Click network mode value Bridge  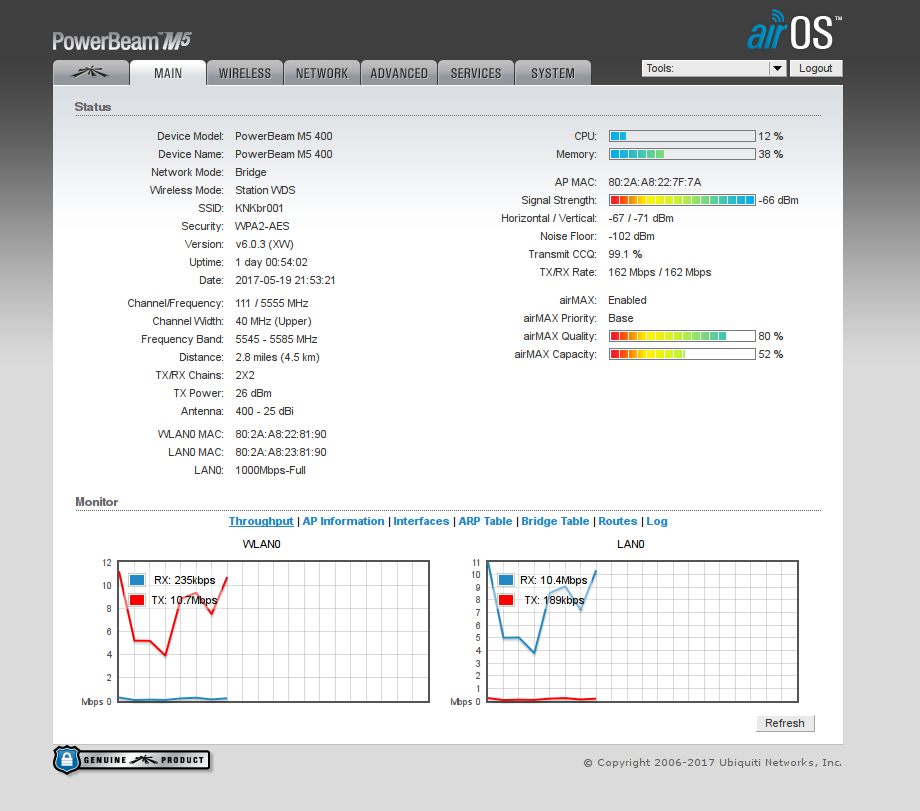251,173
